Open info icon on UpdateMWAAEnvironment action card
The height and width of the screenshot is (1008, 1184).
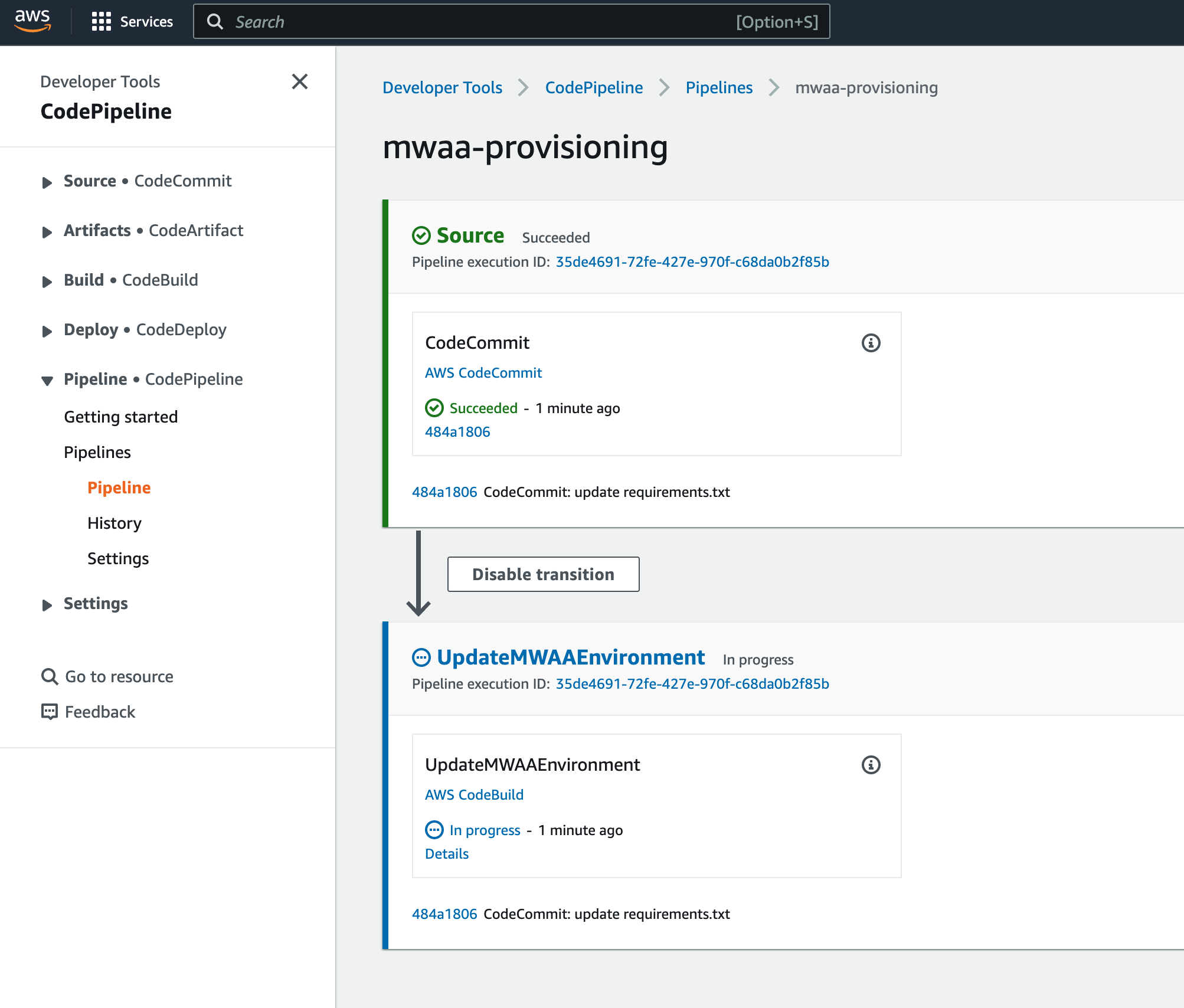point(871,765)
